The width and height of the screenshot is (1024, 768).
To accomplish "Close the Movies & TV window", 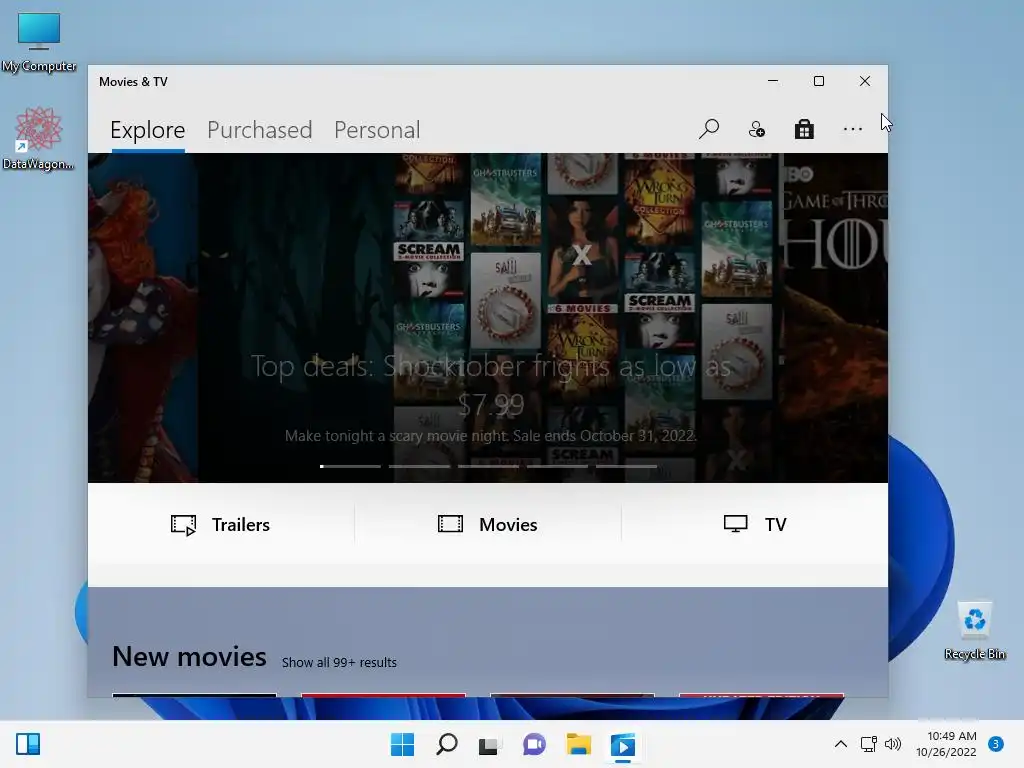I will pos(865,81).
